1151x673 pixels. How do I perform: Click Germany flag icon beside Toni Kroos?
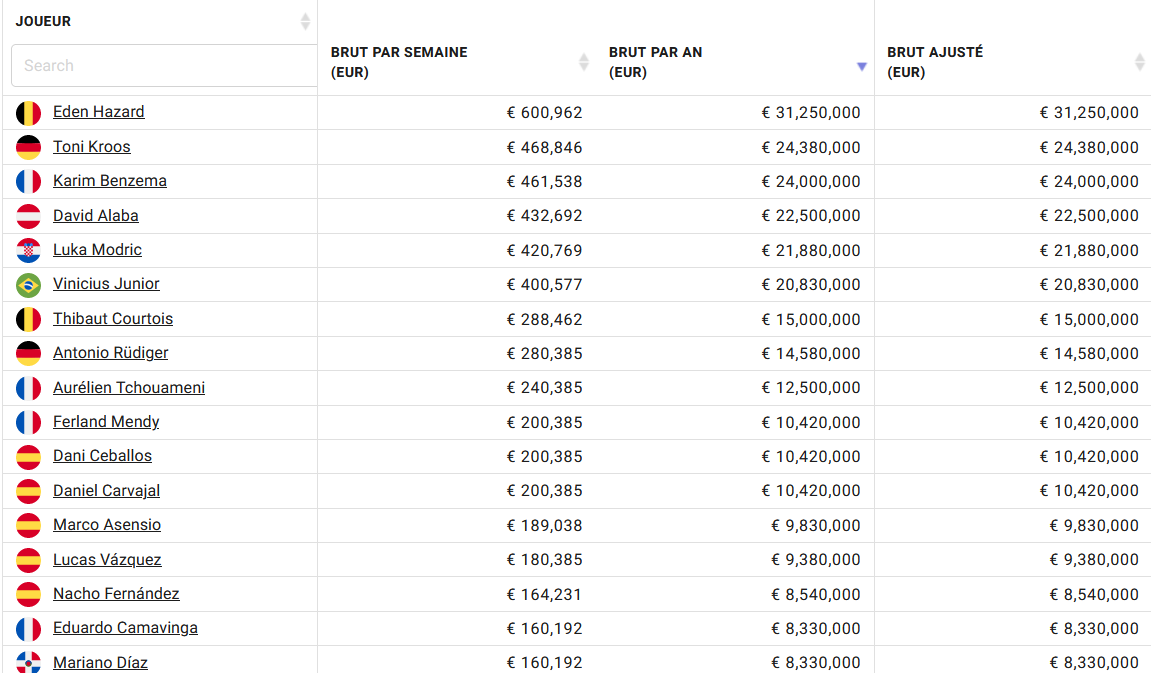pyautogui.click(x=29, y=148)
